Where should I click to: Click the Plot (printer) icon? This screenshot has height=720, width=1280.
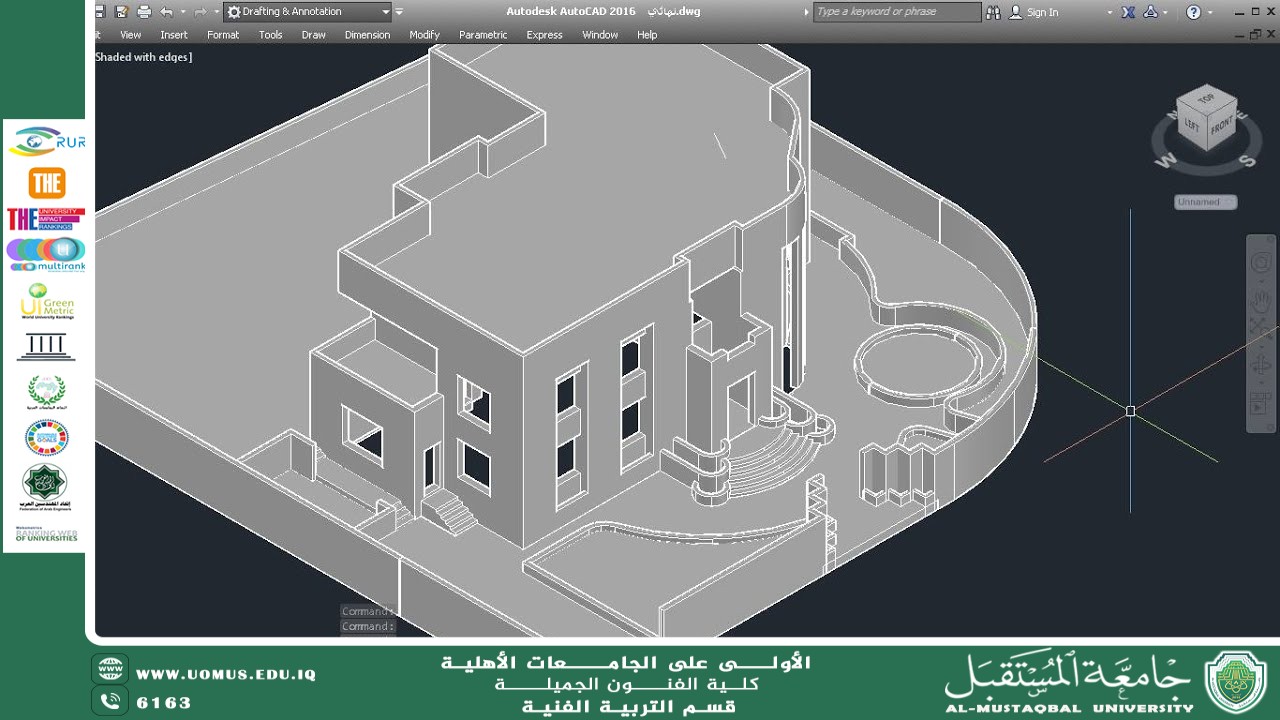[144, 12]
